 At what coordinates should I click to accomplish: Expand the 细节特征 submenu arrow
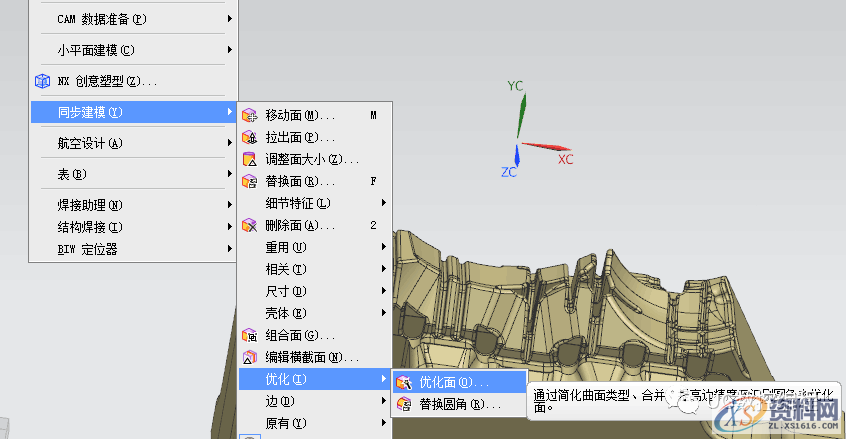coord(384,203)
